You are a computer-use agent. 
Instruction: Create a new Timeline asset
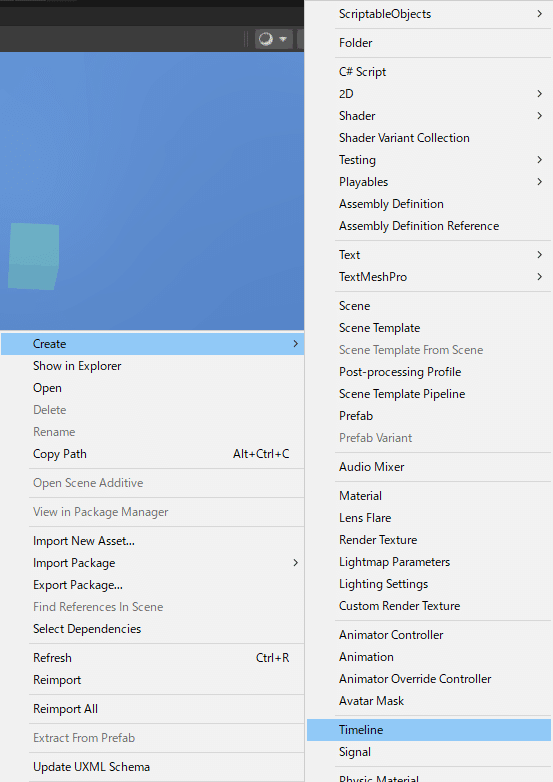pyautogui.click(x=429, y=730)
